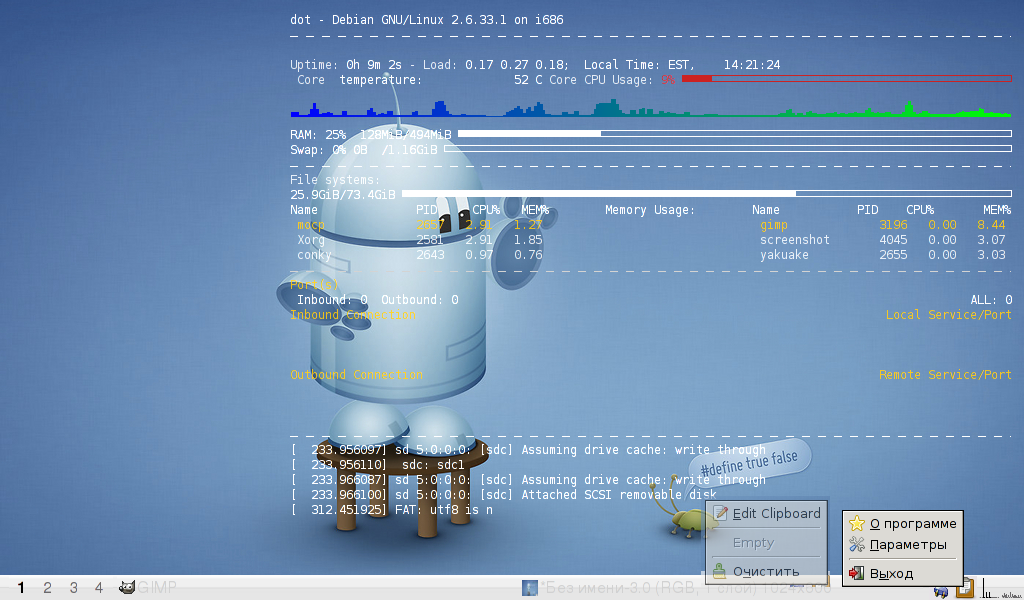
Task: Click the 'gimp' memory usage row name
Action: pos(774,225)
